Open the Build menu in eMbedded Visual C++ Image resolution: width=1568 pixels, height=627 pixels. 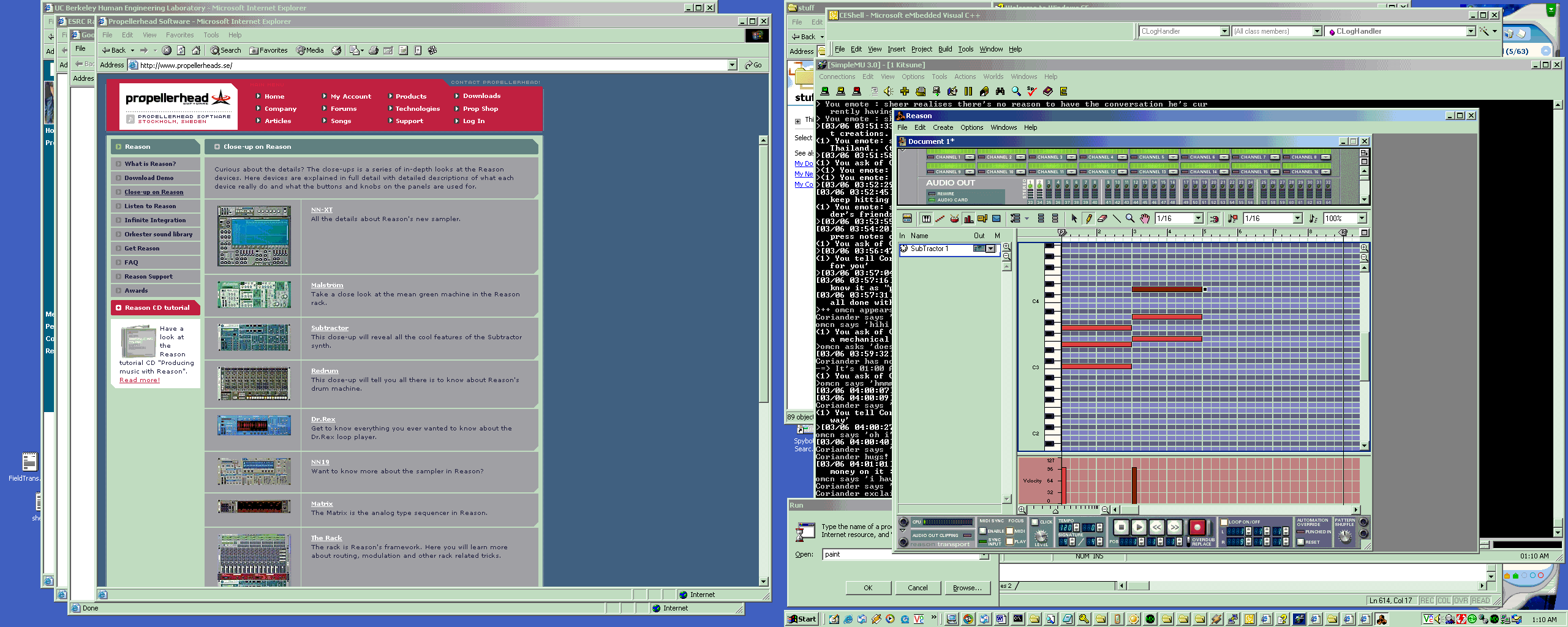(945, 49)
